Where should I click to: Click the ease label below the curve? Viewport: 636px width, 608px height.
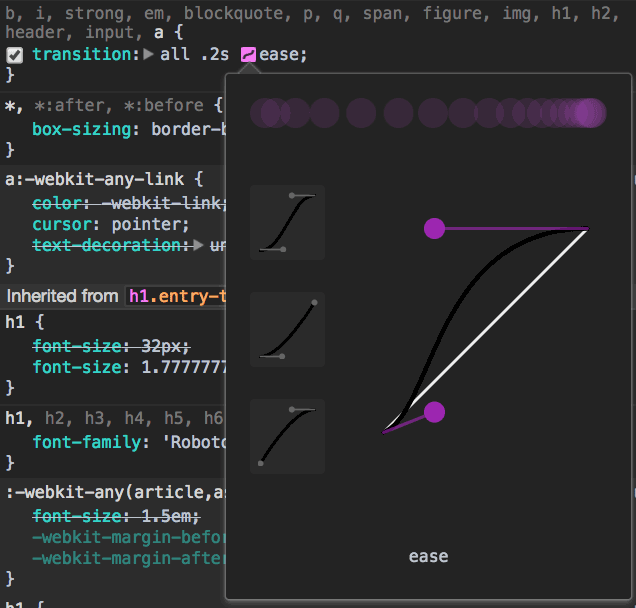click(428, 556)
